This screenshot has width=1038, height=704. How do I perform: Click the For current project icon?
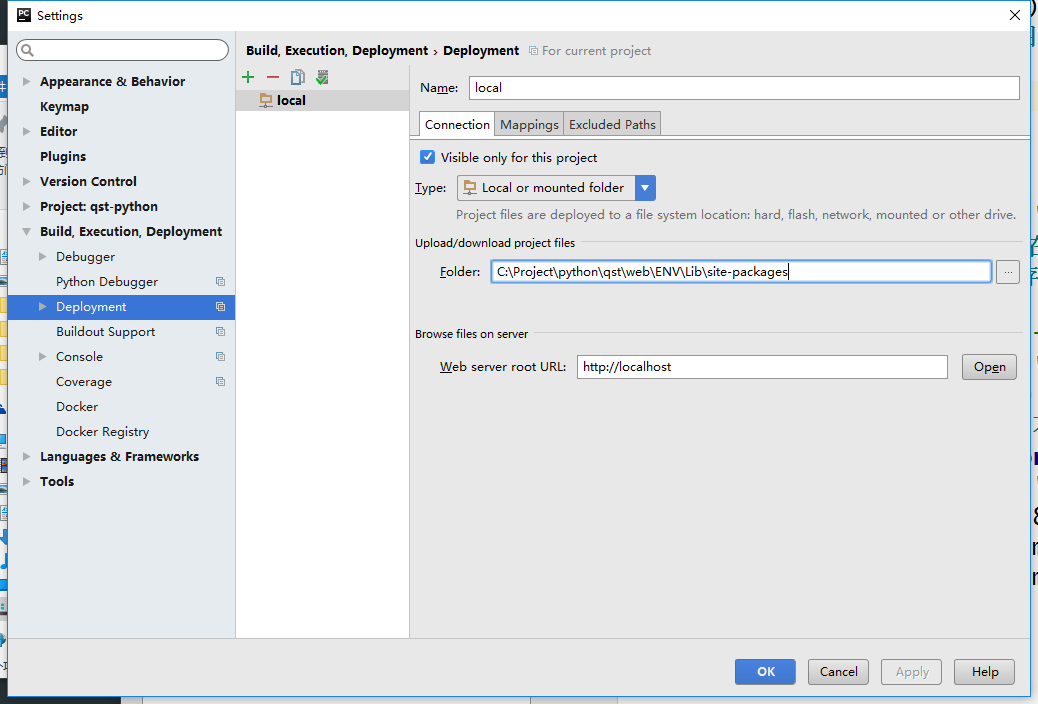533,51
